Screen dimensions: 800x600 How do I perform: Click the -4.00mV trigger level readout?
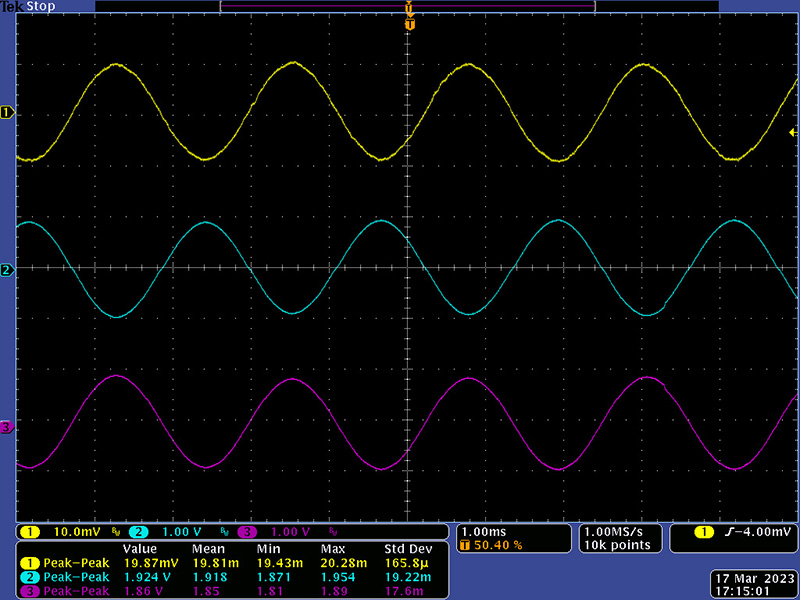point(763,533)
